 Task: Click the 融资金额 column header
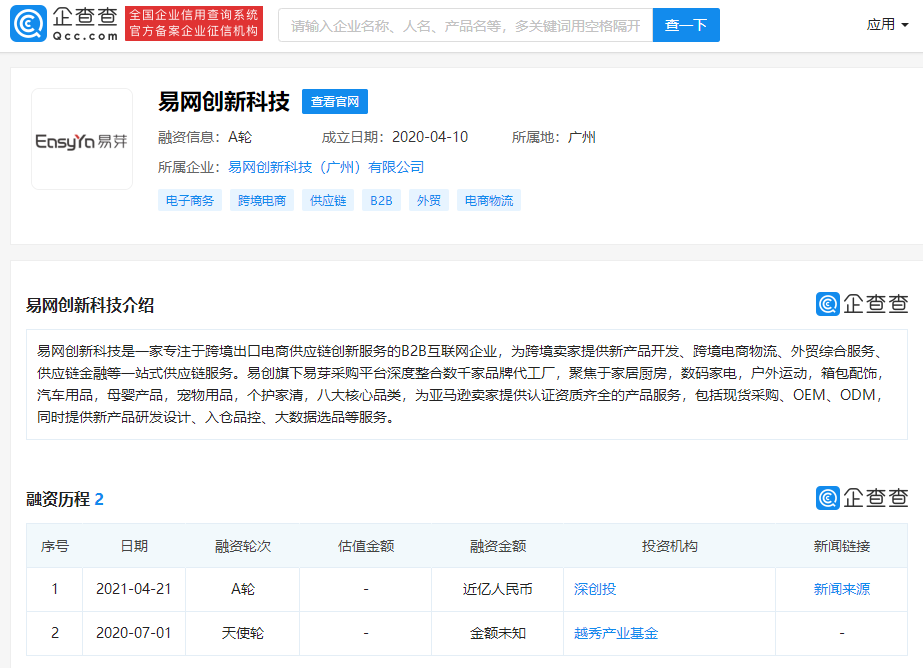(497, 546)
